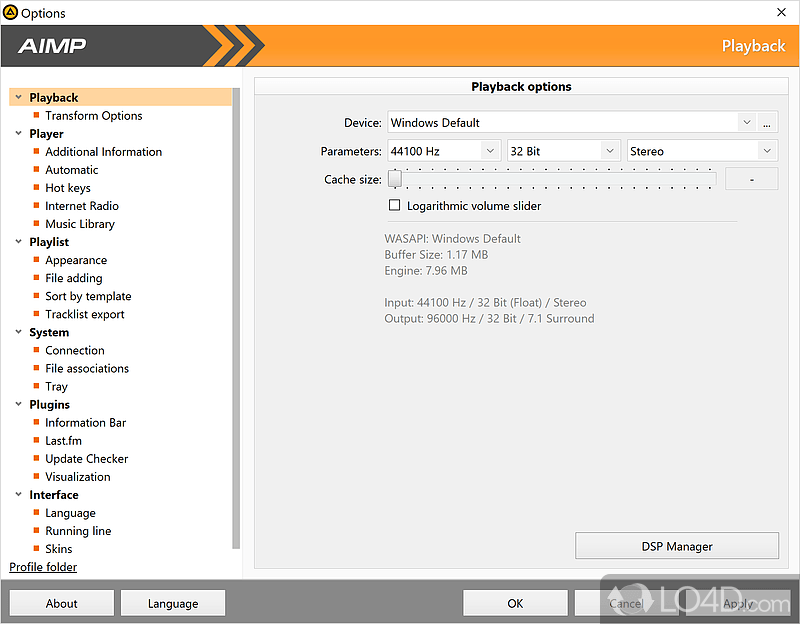The height and width of the screenshot is (624, 800).
Task: Open Update Checker plugin settings
Action: (86, 458)
